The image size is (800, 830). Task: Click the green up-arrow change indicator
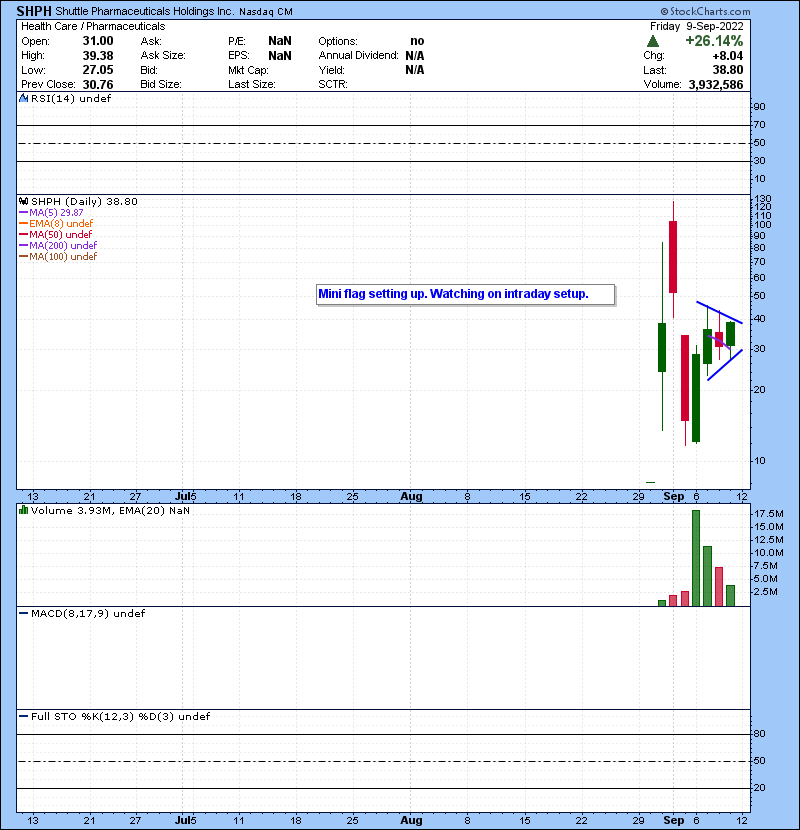tap(653, 41)
